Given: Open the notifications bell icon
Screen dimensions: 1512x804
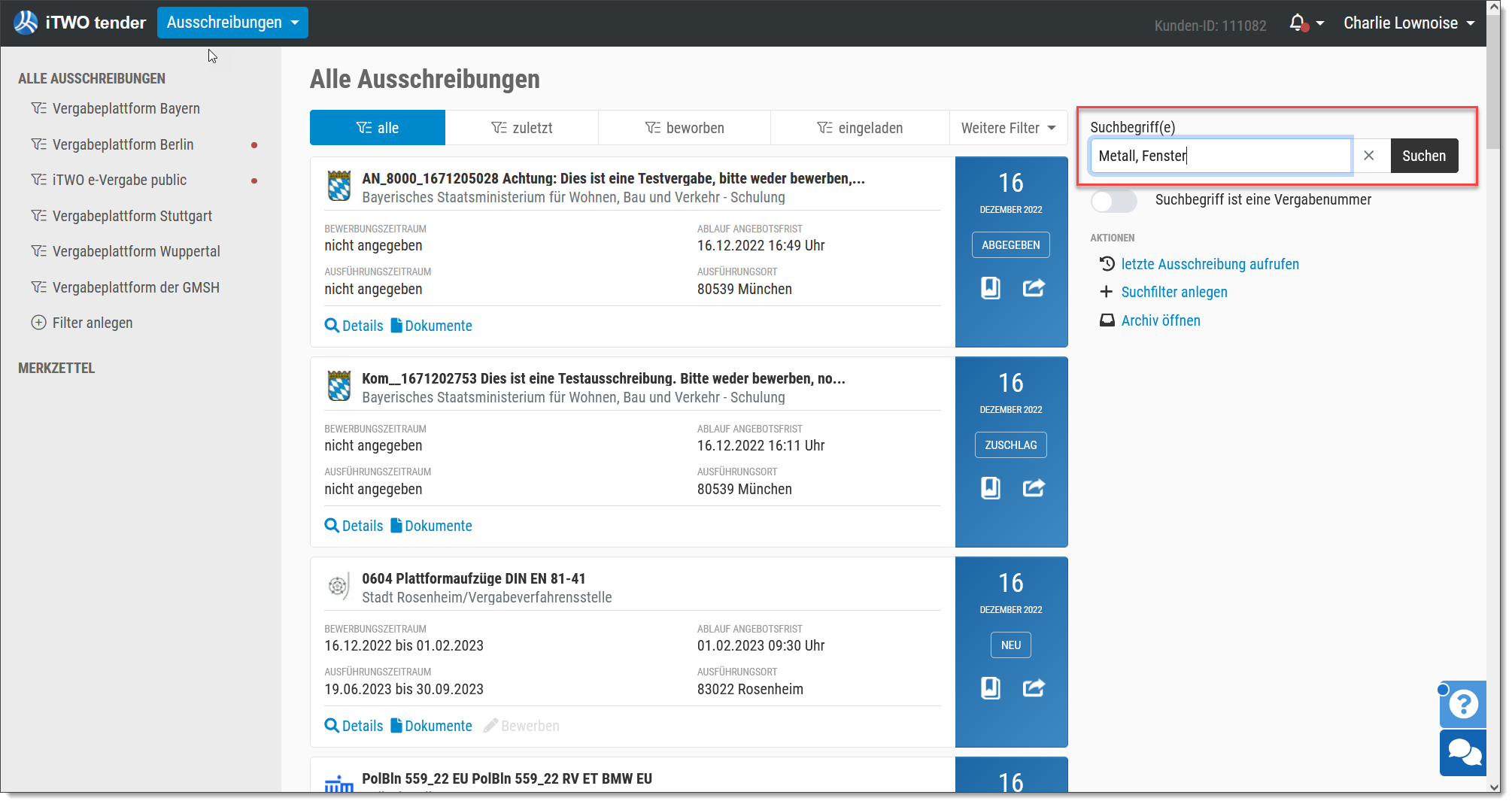Looking at the screenshot, I should (1298, 23).
